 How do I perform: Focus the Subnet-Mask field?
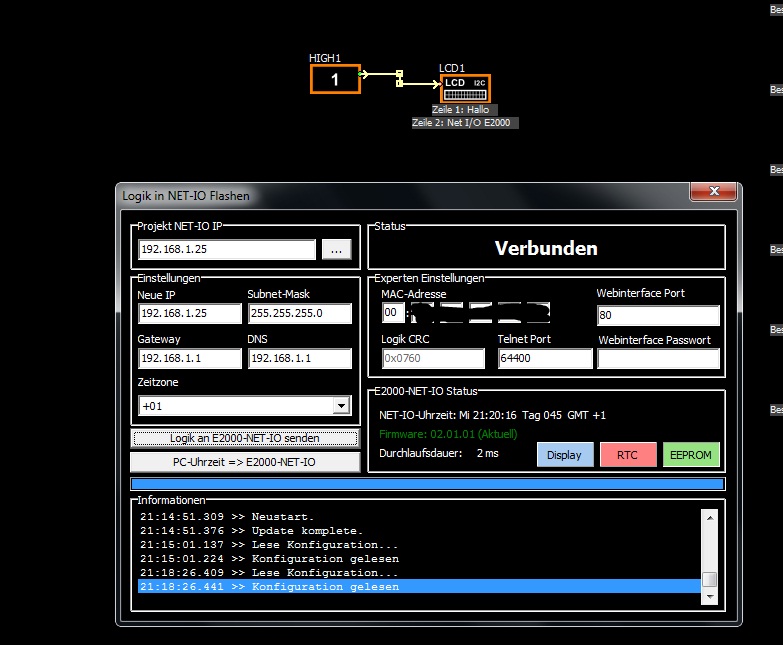299,314
